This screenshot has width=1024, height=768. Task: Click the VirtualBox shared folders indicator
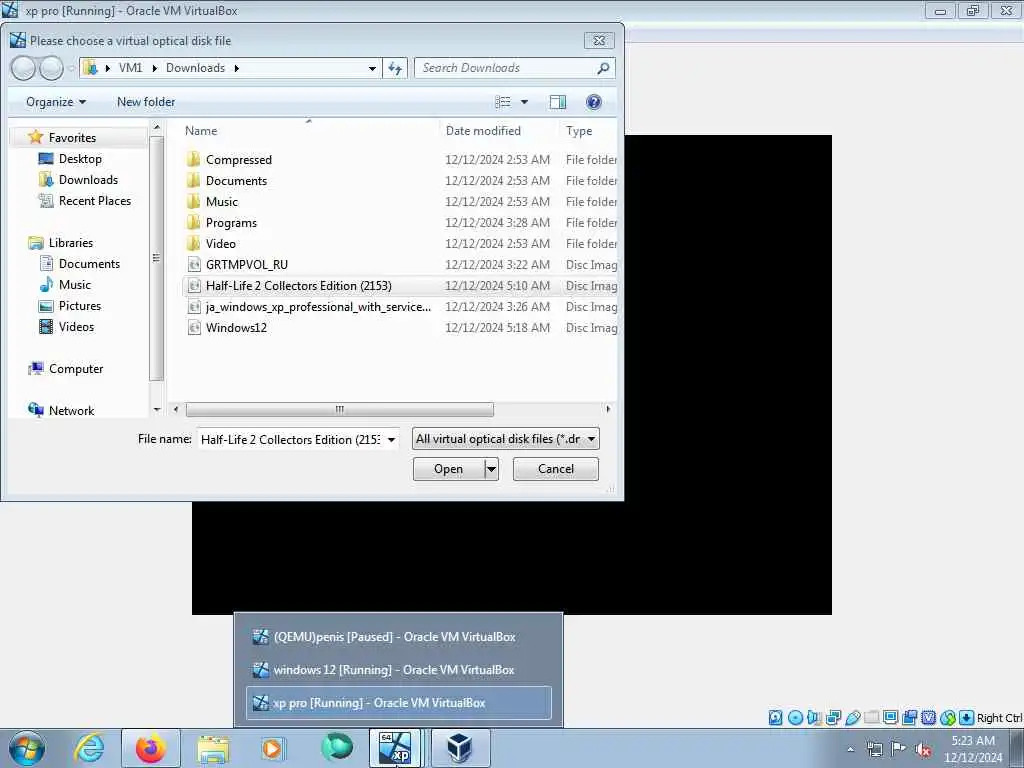pos(871,718)
